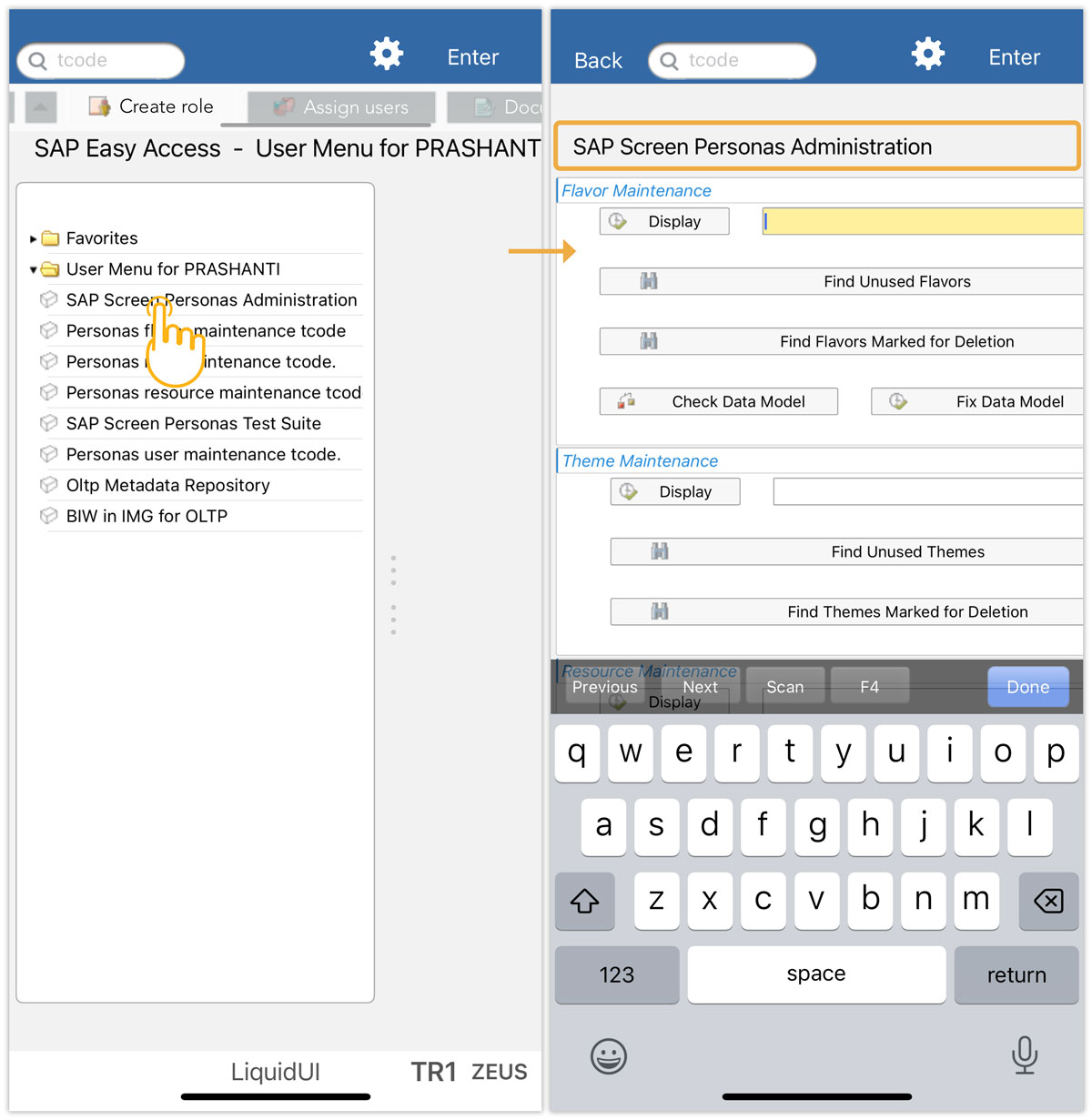Tap TR1 label in left footer
1092x1120 pixels.
coord(433,1072)
